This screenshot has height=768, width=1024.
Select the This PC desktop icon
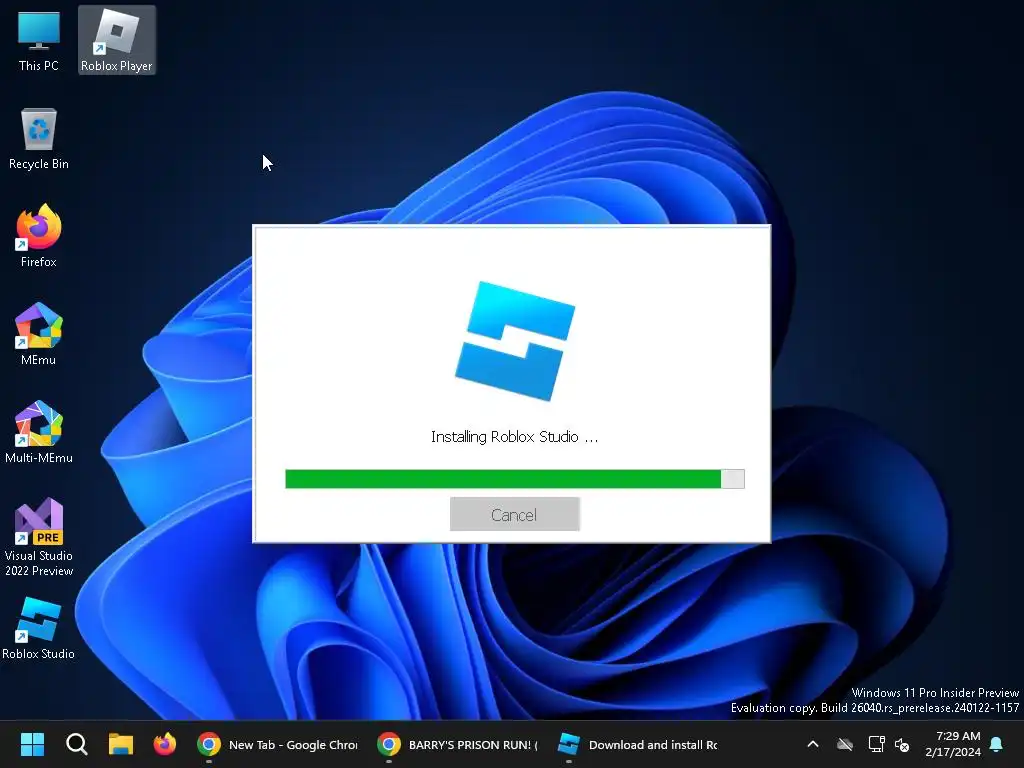pyautogui.click(x=39, y=40)
